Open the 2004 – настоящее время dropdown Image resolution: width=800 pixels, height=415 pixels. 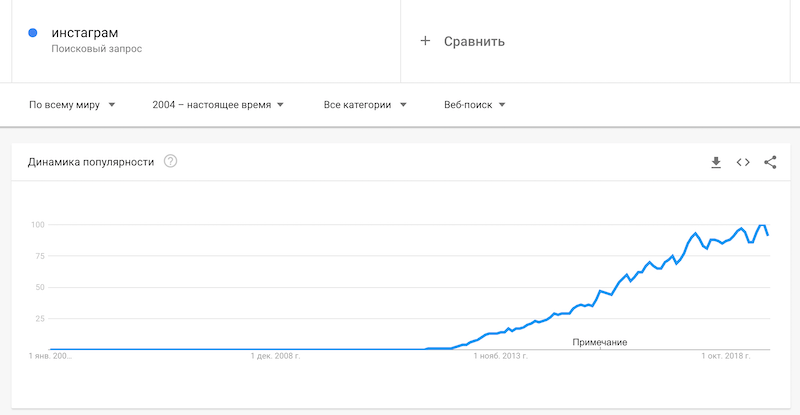[218, 105]
